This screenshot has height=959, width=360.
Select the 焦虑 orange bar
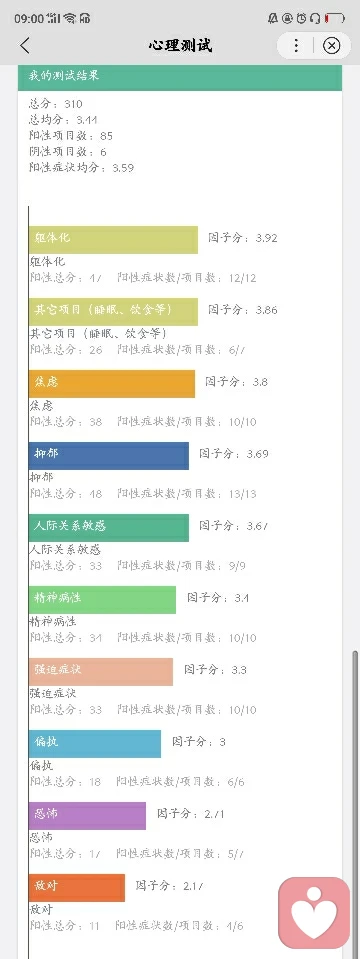point(112,383)
